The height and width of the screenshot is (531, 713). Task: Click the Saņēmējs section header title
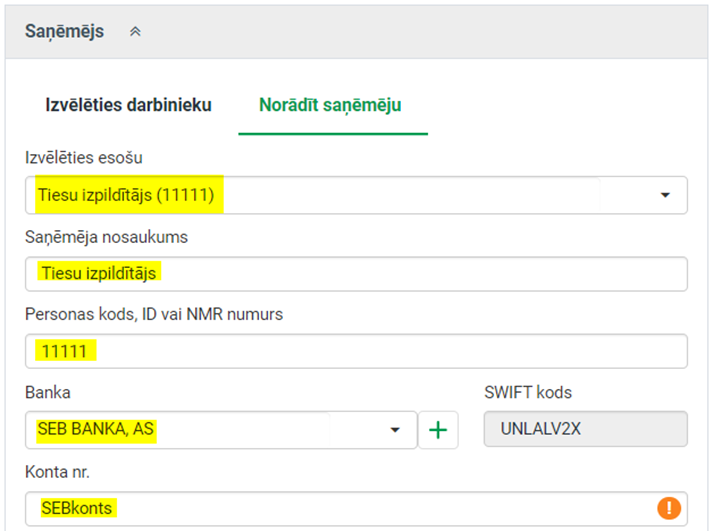[x=64, y=31]
